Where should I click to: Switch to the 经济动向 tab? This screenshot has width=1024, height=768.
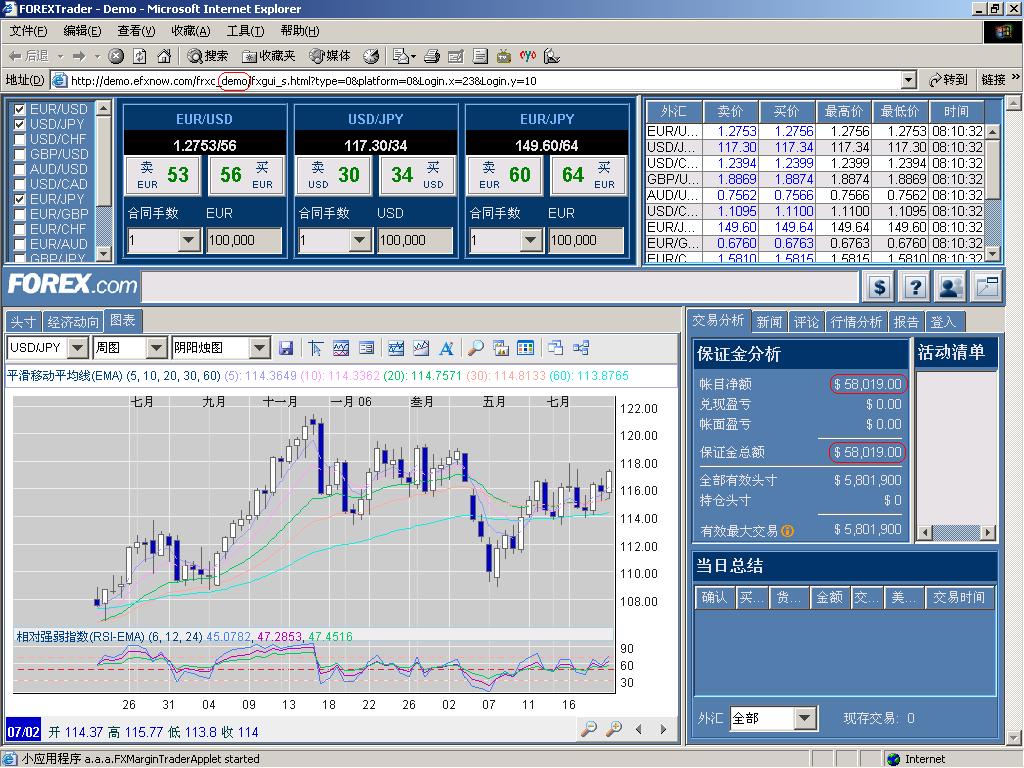click(x=72, y=322)
